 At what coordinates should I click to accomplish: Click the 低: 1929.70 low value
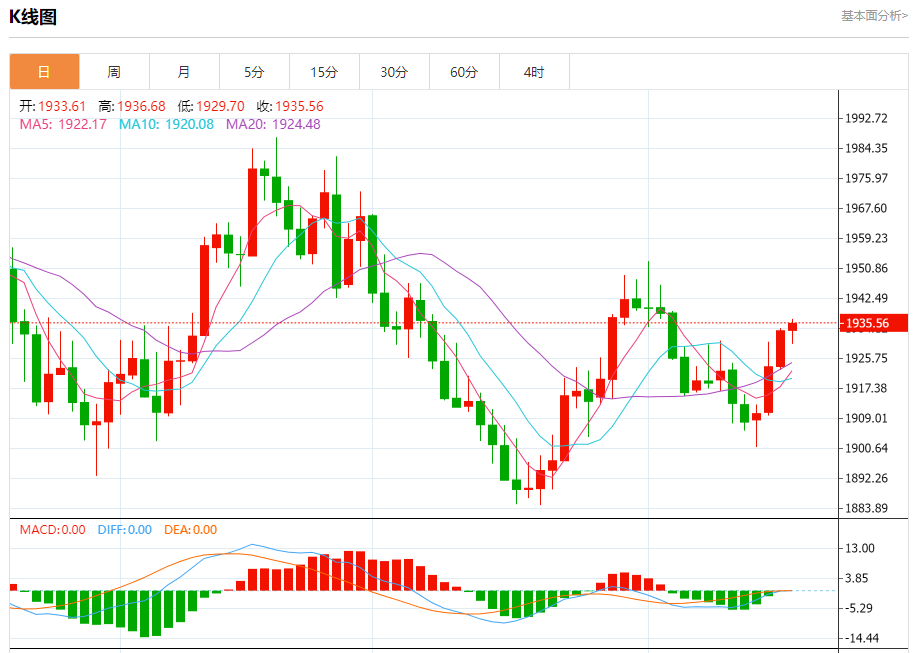click(x=211, y=106)
